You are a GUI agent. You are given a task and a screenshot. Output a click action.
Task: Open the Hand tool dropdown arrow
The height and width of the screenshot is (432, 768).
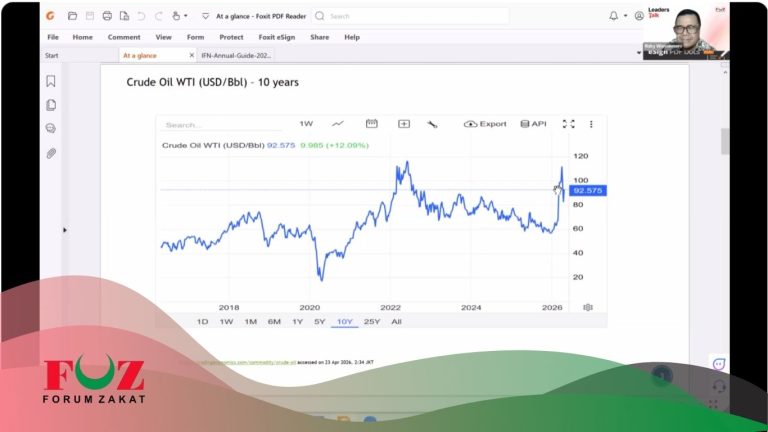click(x=188, y=16)
